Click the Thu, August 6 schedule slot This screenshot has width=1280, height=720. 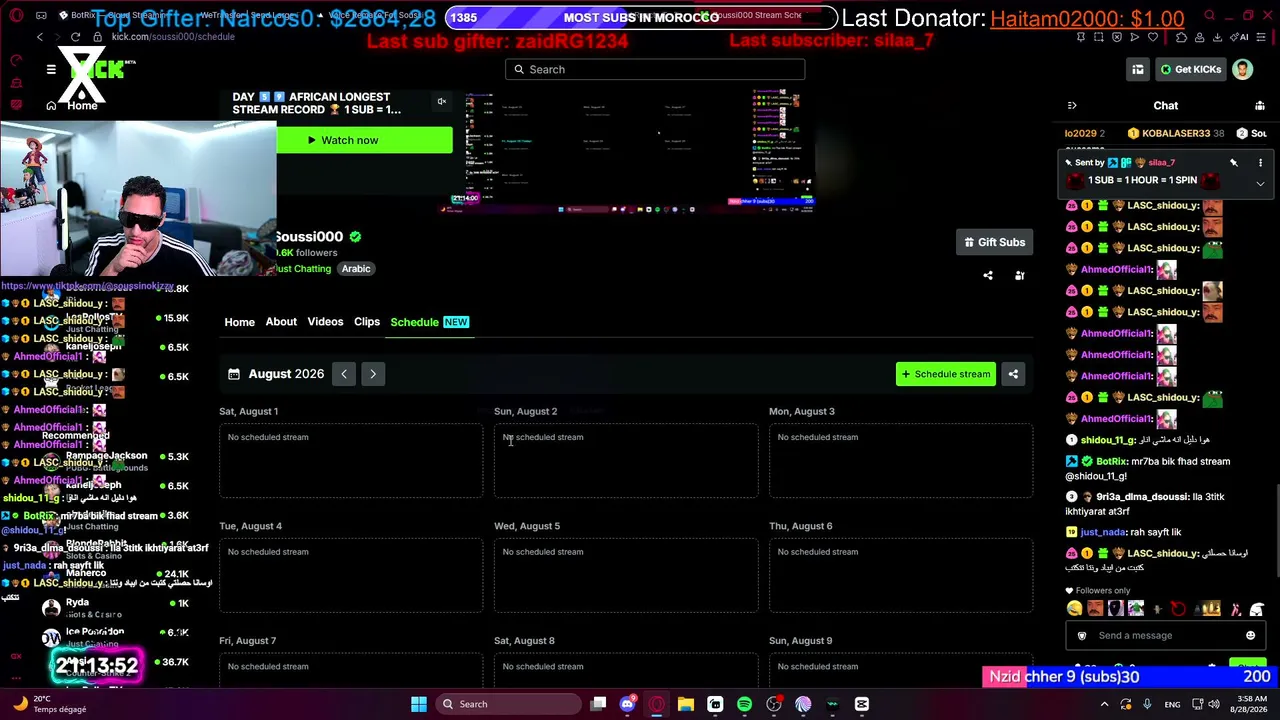901,576
